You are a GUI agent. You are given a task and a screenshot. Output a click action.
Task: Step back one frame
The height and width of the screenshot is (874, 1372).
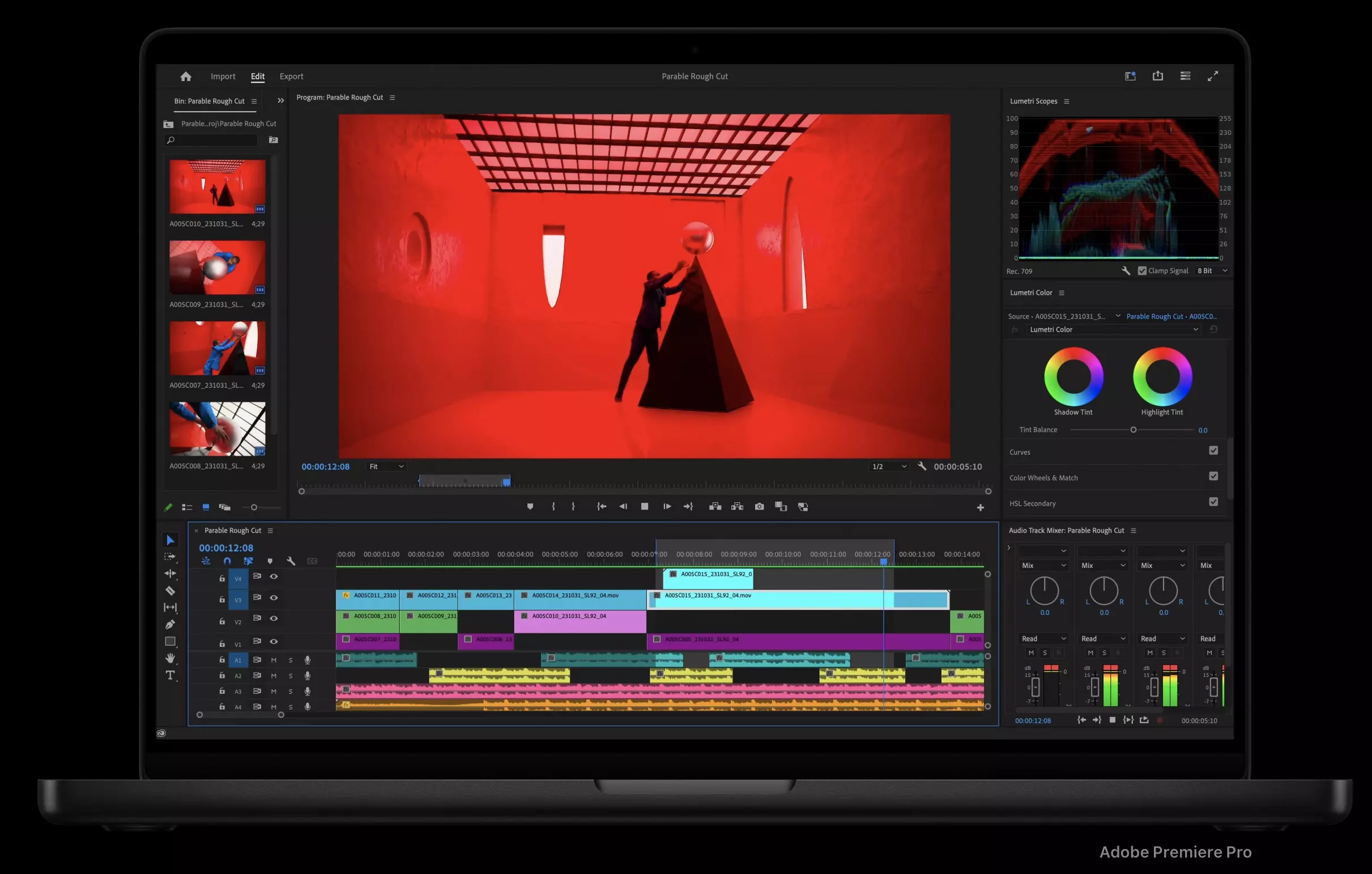[623, 507]
